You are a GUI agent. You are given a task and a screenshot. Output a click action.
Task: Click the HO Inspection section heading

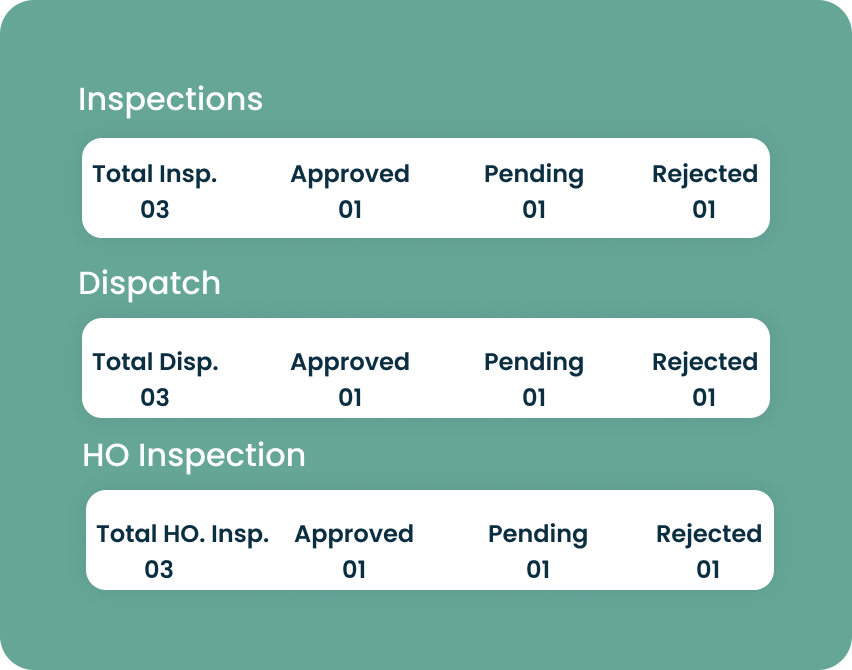193,456
